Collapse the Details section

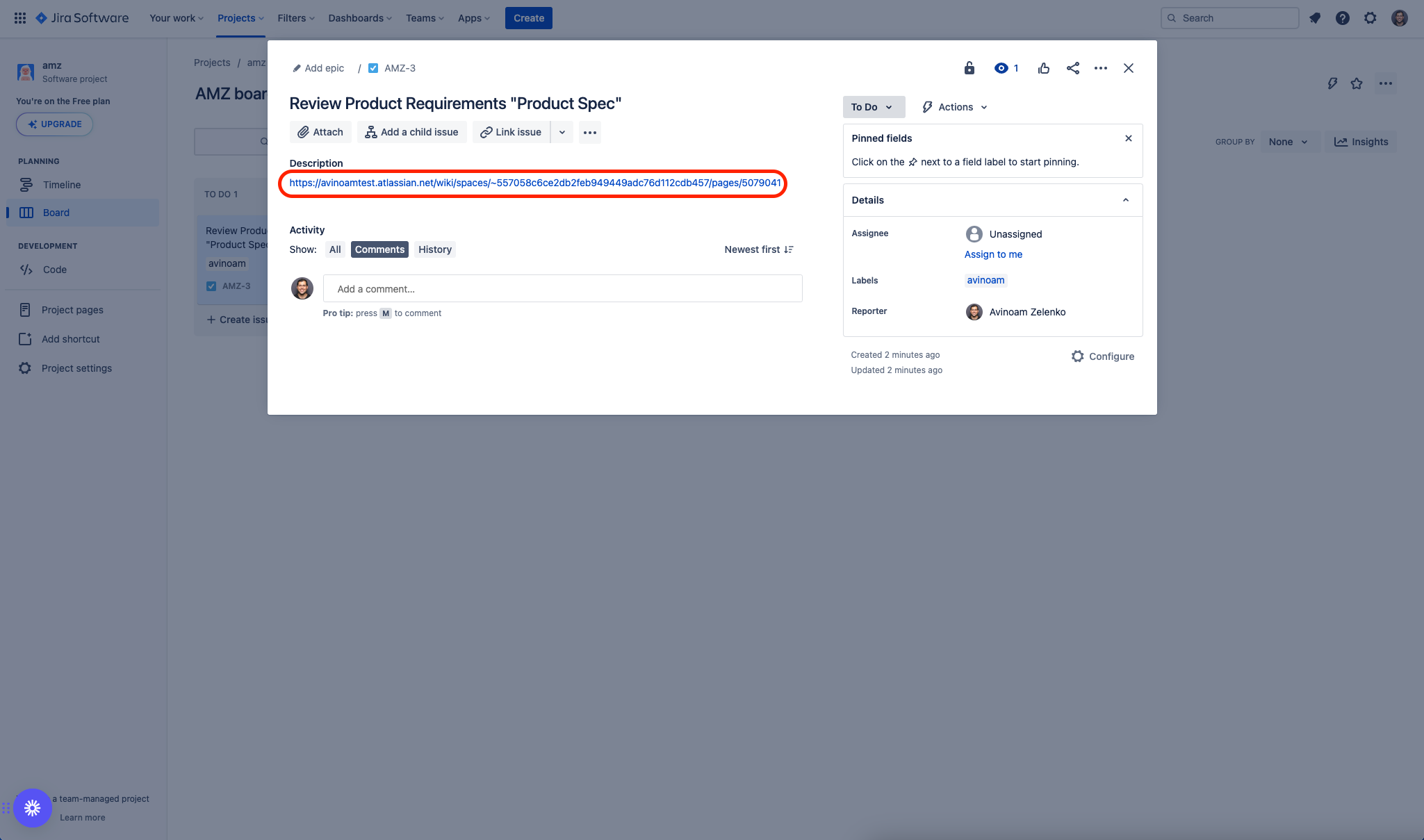coord(1125,200)
